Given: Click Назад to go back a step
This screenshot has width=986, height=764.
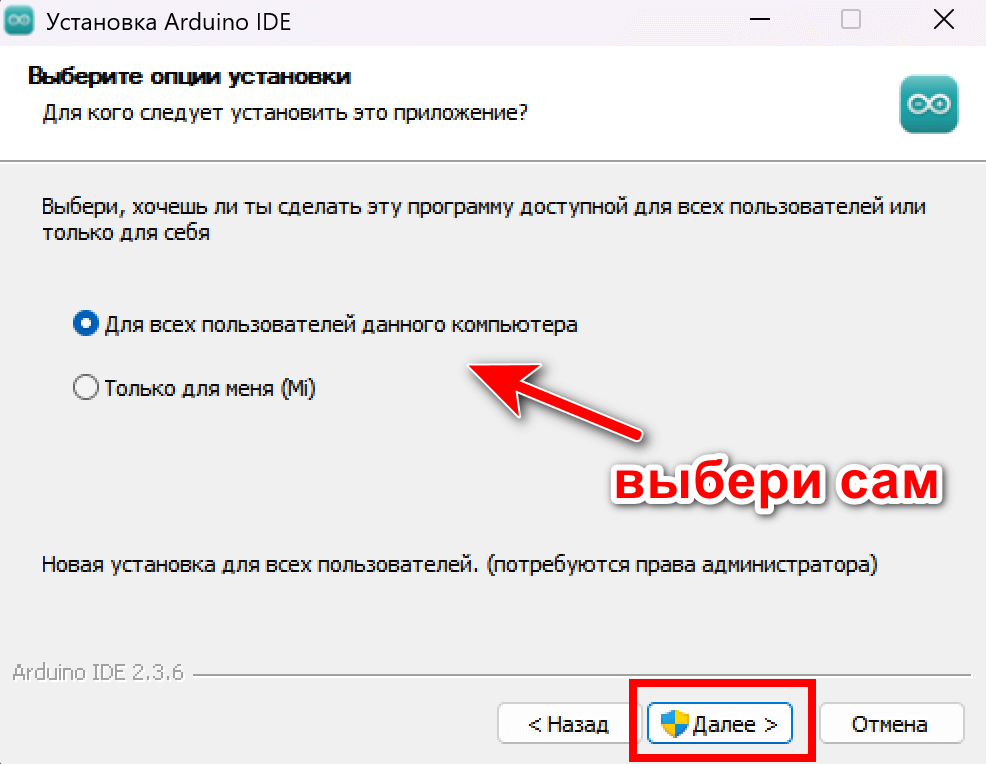Looking at the screenshot, I should (566, 723).
